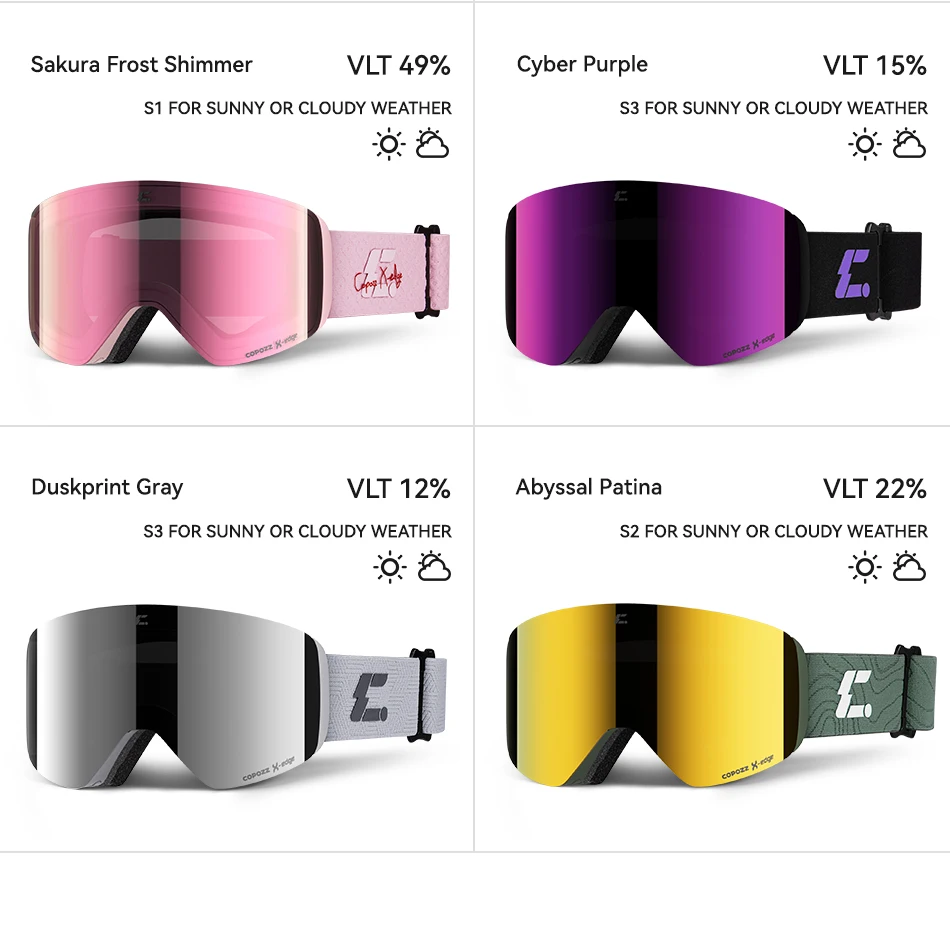Click the white logo on green strap
The height and width of the screenshot is (948, 950).
tap(853, 694)
